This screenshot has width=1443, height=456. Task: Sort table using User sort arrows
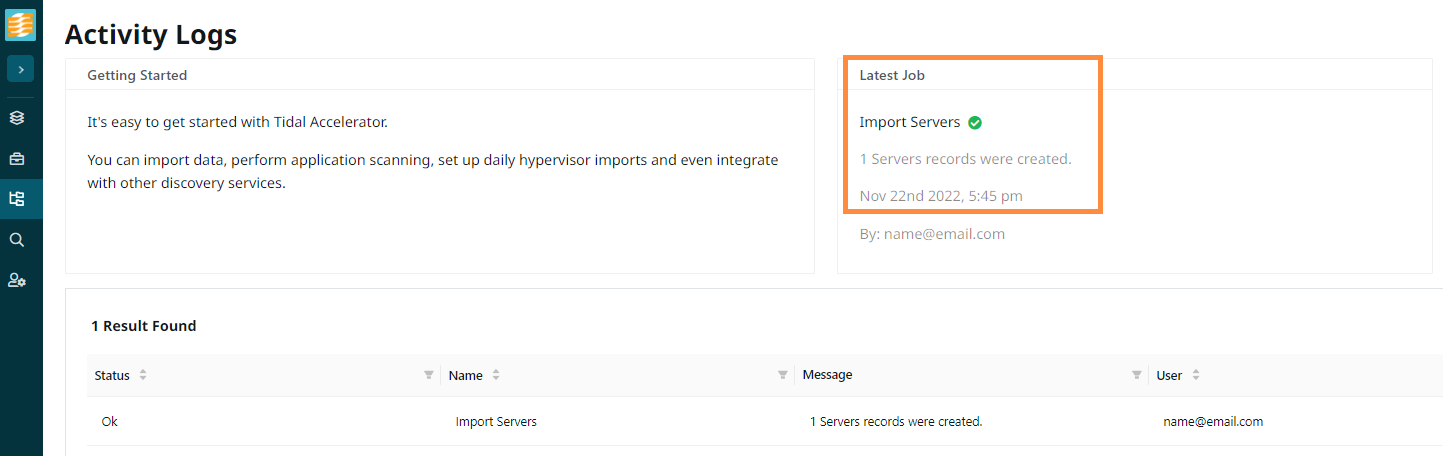coord(1196,375)
